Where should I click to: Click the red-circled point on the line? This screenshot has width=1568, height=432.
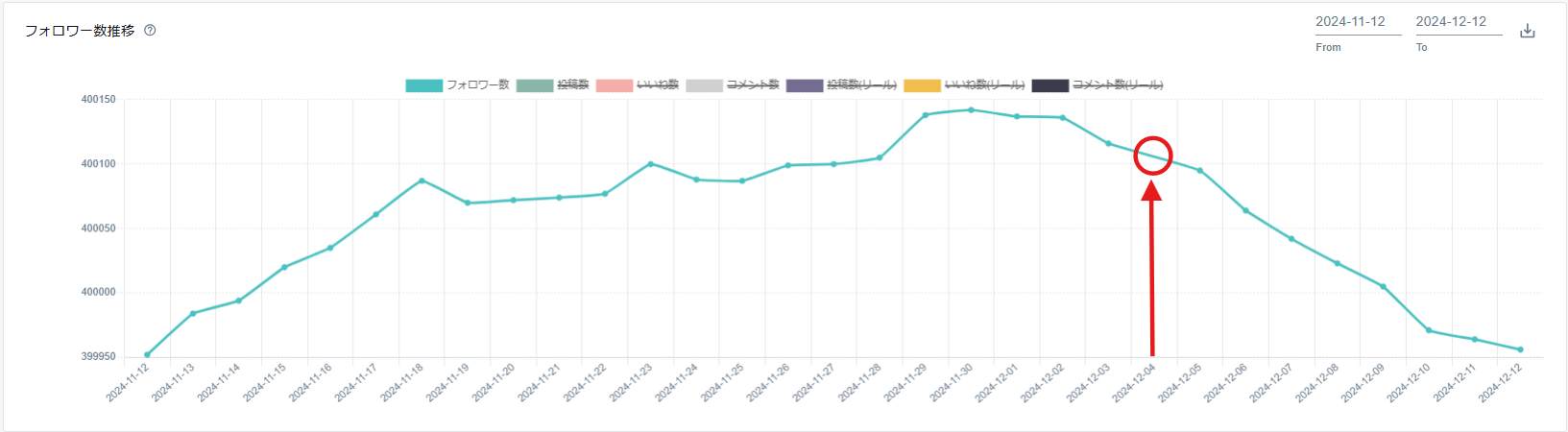tap(1153, 156)
